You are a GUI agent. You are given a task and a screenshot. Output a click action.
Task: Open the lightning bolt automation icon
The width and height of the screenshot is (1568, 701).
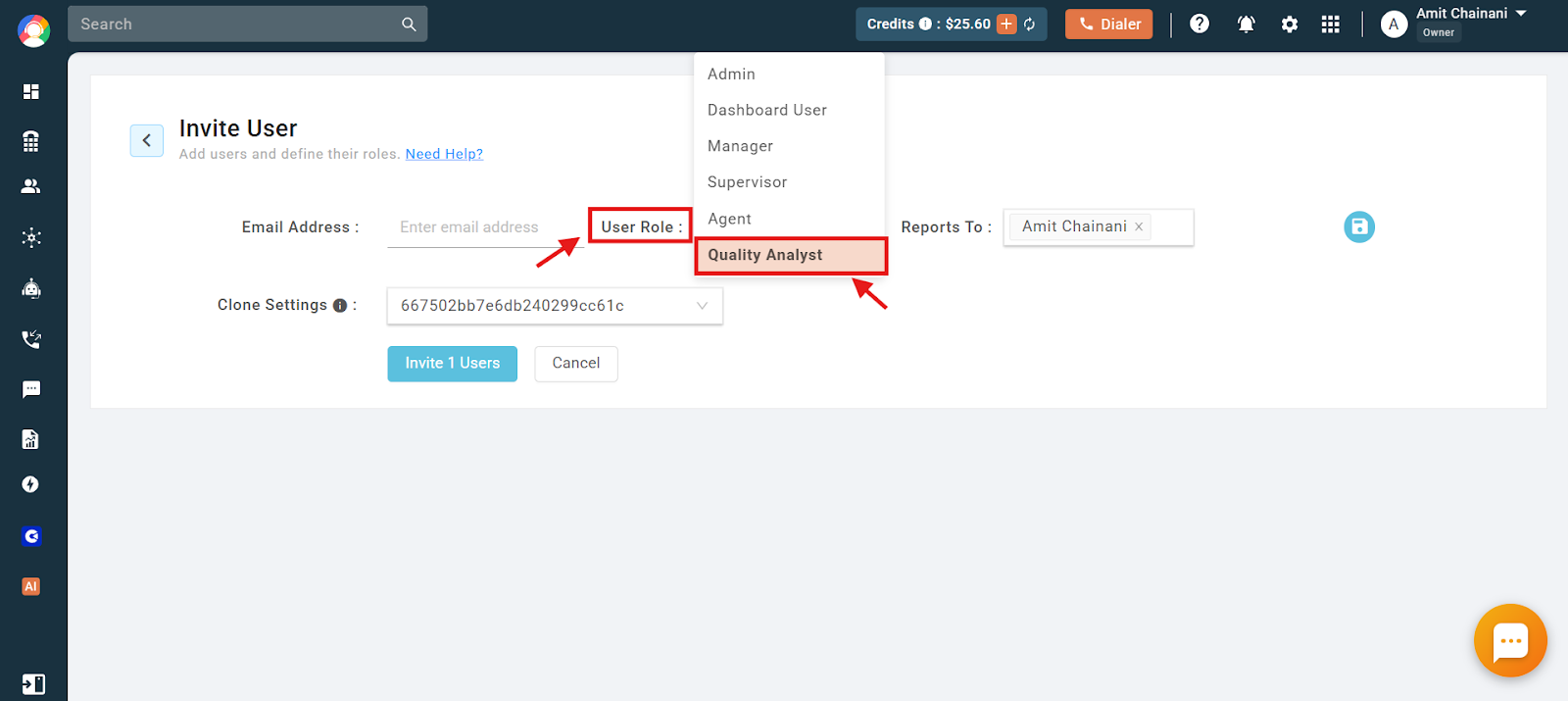click(x=31, y=484)
